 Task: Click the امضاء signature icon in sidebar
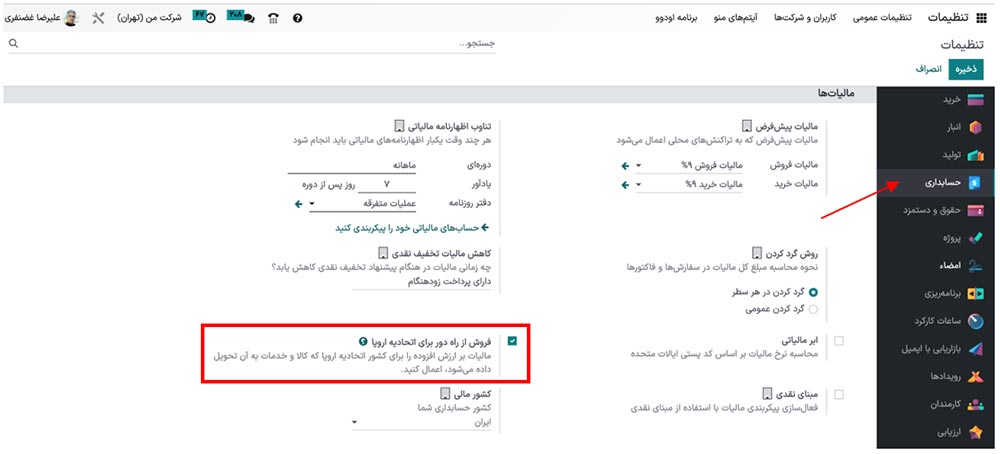976,266
